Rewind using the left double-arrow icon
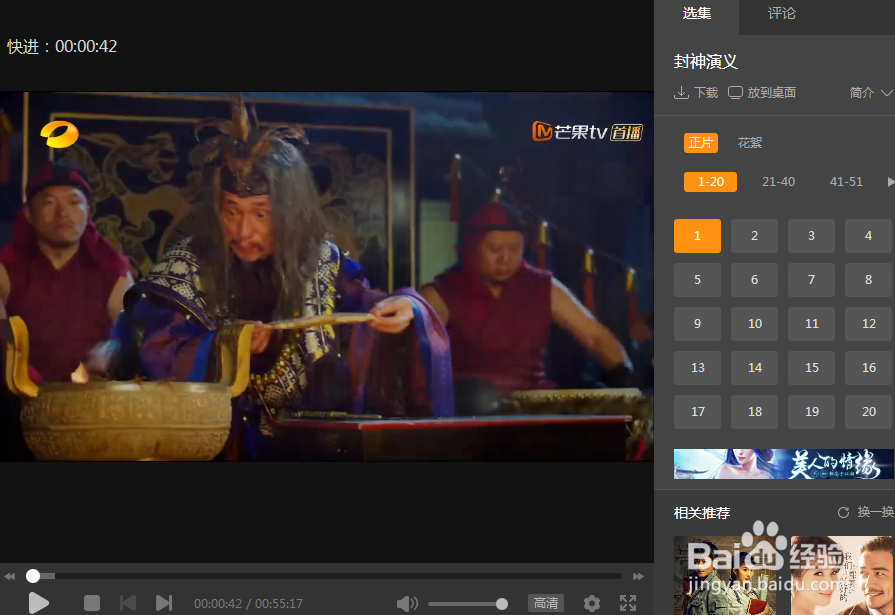 10,576
